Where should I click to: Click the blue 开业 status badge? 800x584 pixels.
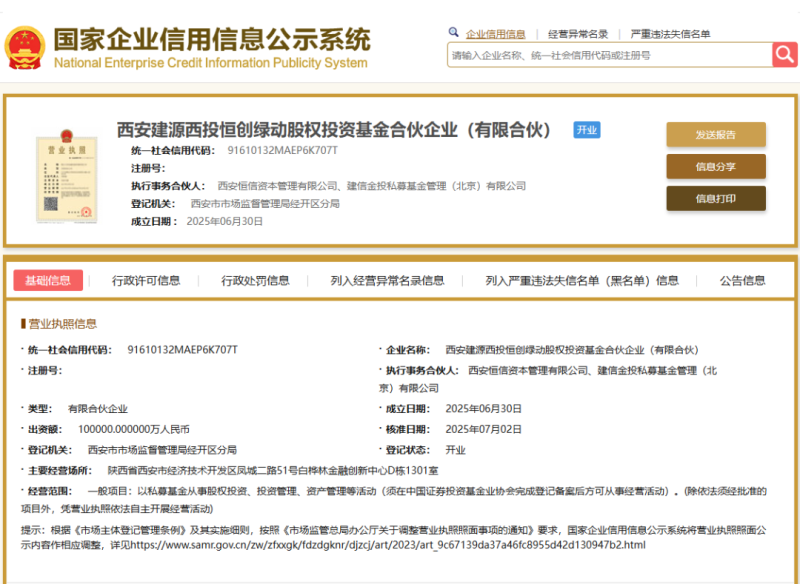pyautogui.click(x=586, y=130)
